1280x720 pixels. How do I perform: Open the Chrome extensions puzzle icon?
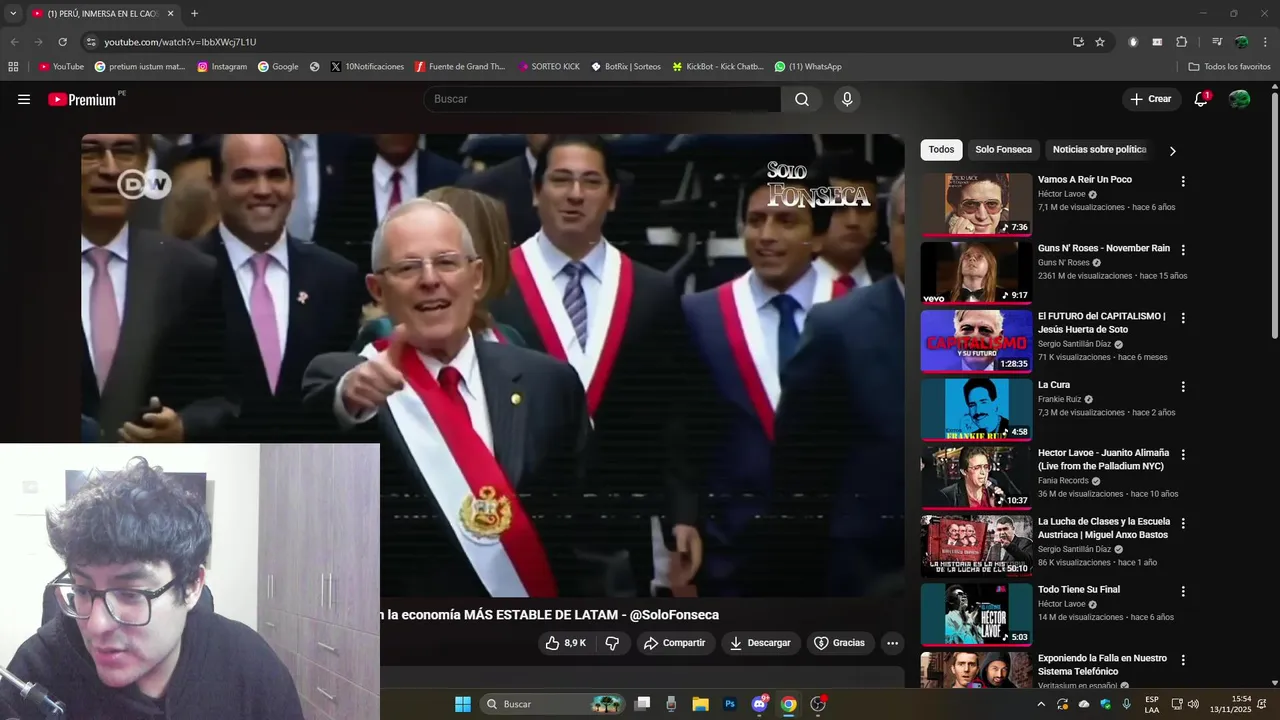pos(1181,42)
